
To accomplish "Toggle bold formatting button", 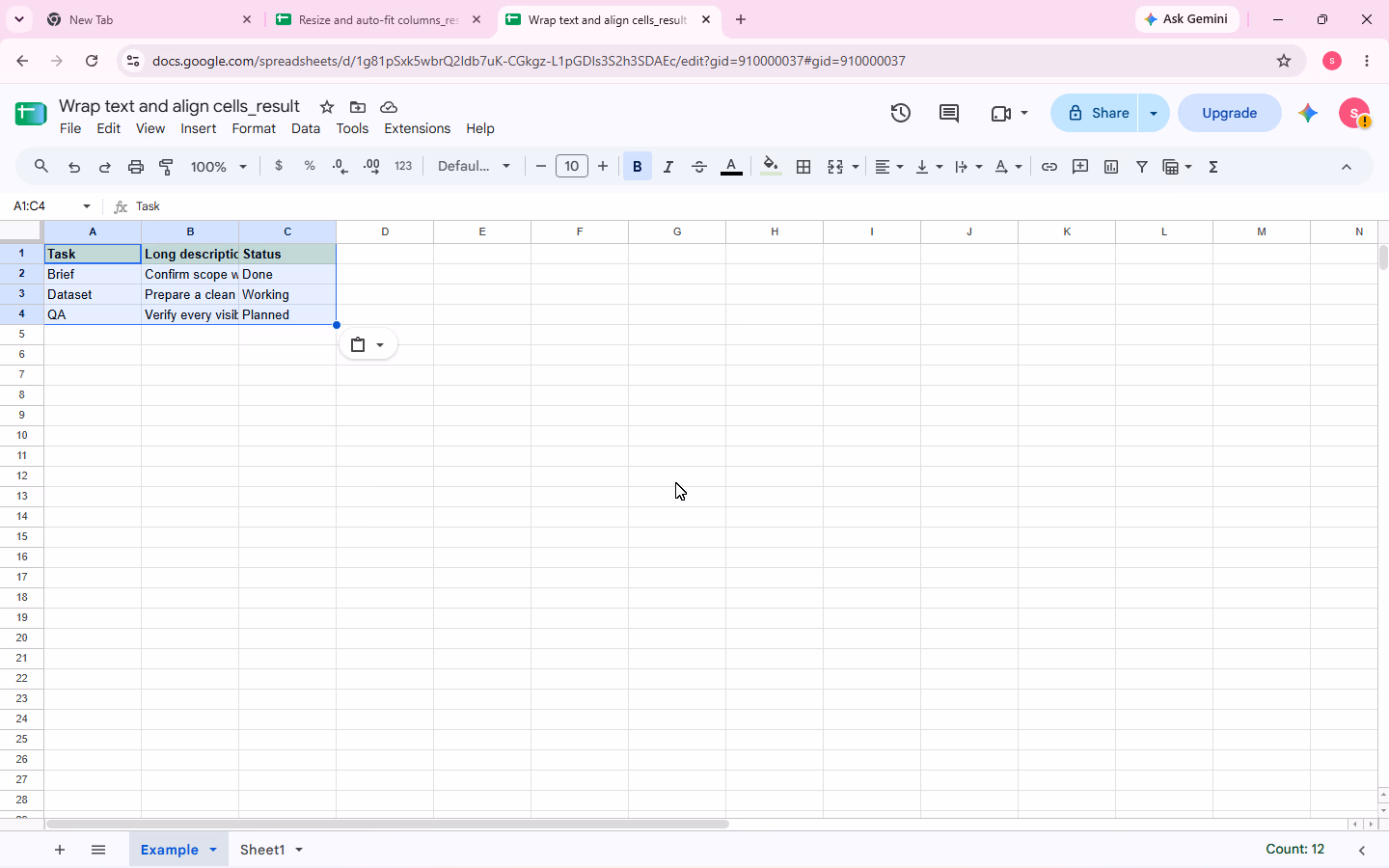I will pyautogui.click(x=638, y=167).
